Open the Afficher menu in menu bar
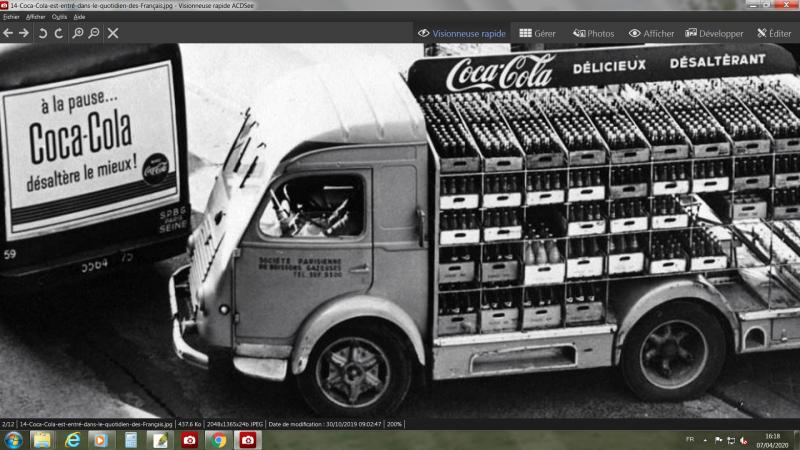This screenshot has height=450, width=800. tap(36, 17)
